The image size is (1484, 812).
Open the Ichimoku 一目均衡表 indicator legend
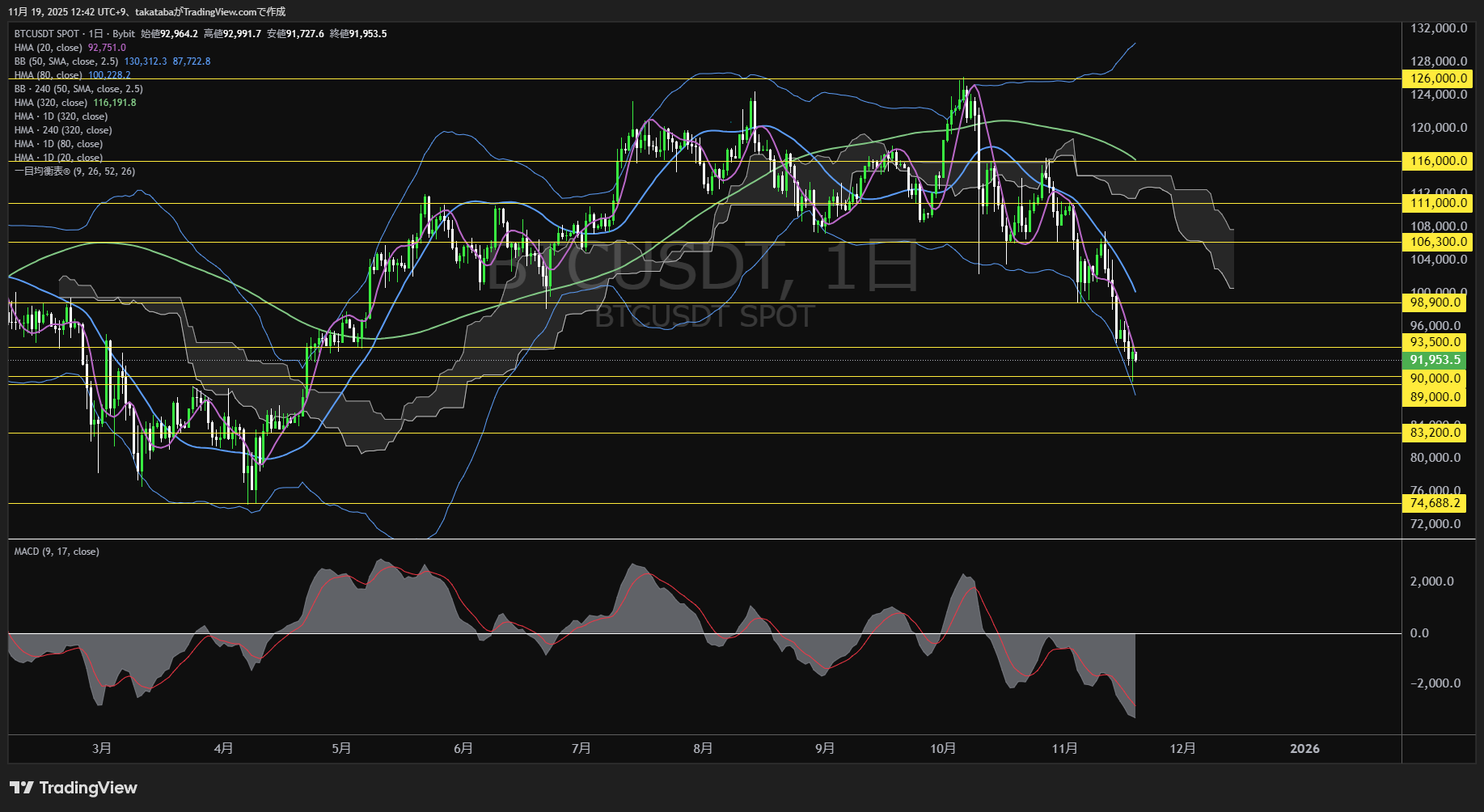(74, 171)
